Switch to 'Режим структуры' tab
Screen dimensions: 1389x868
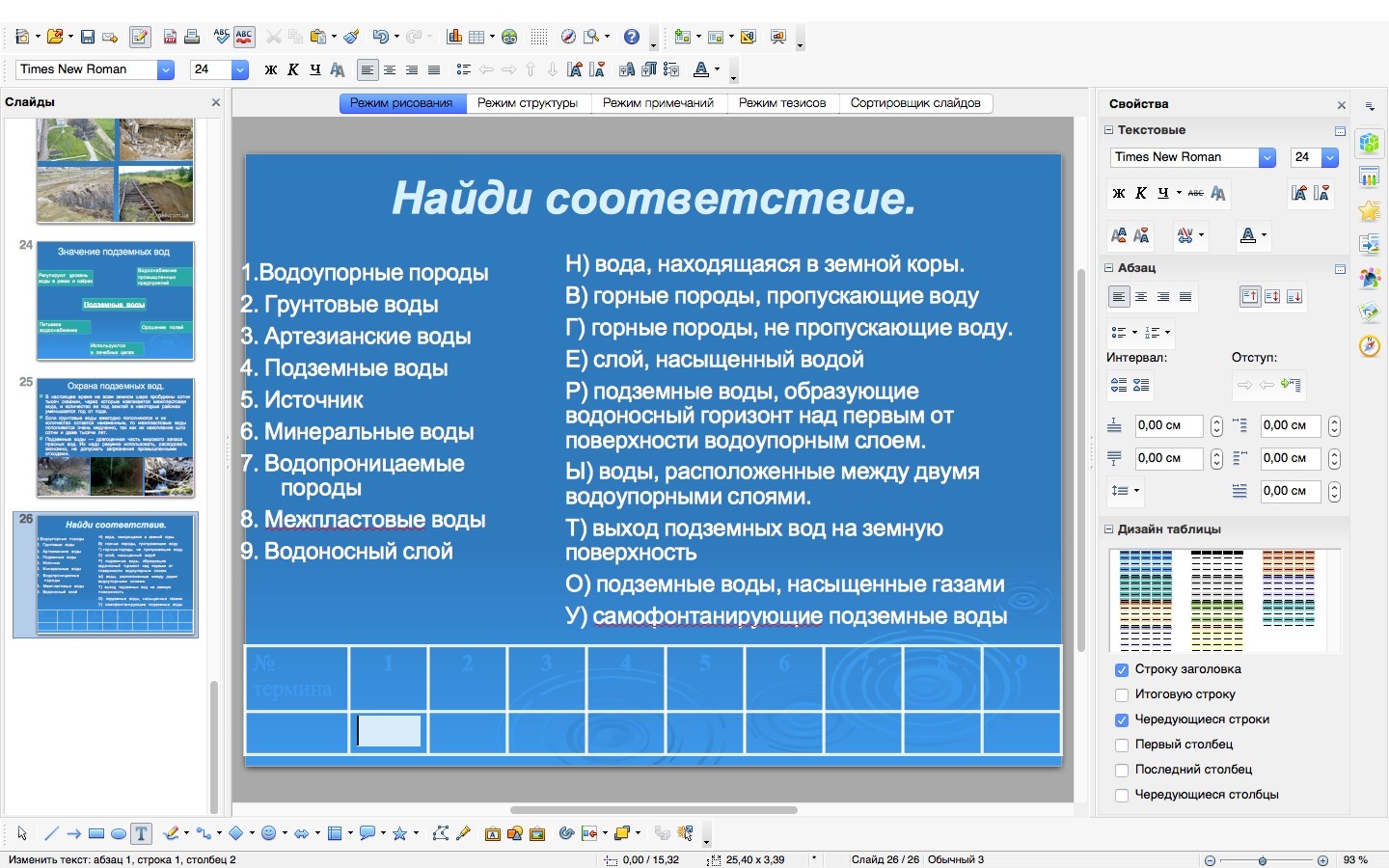click(x=527, y=103)
